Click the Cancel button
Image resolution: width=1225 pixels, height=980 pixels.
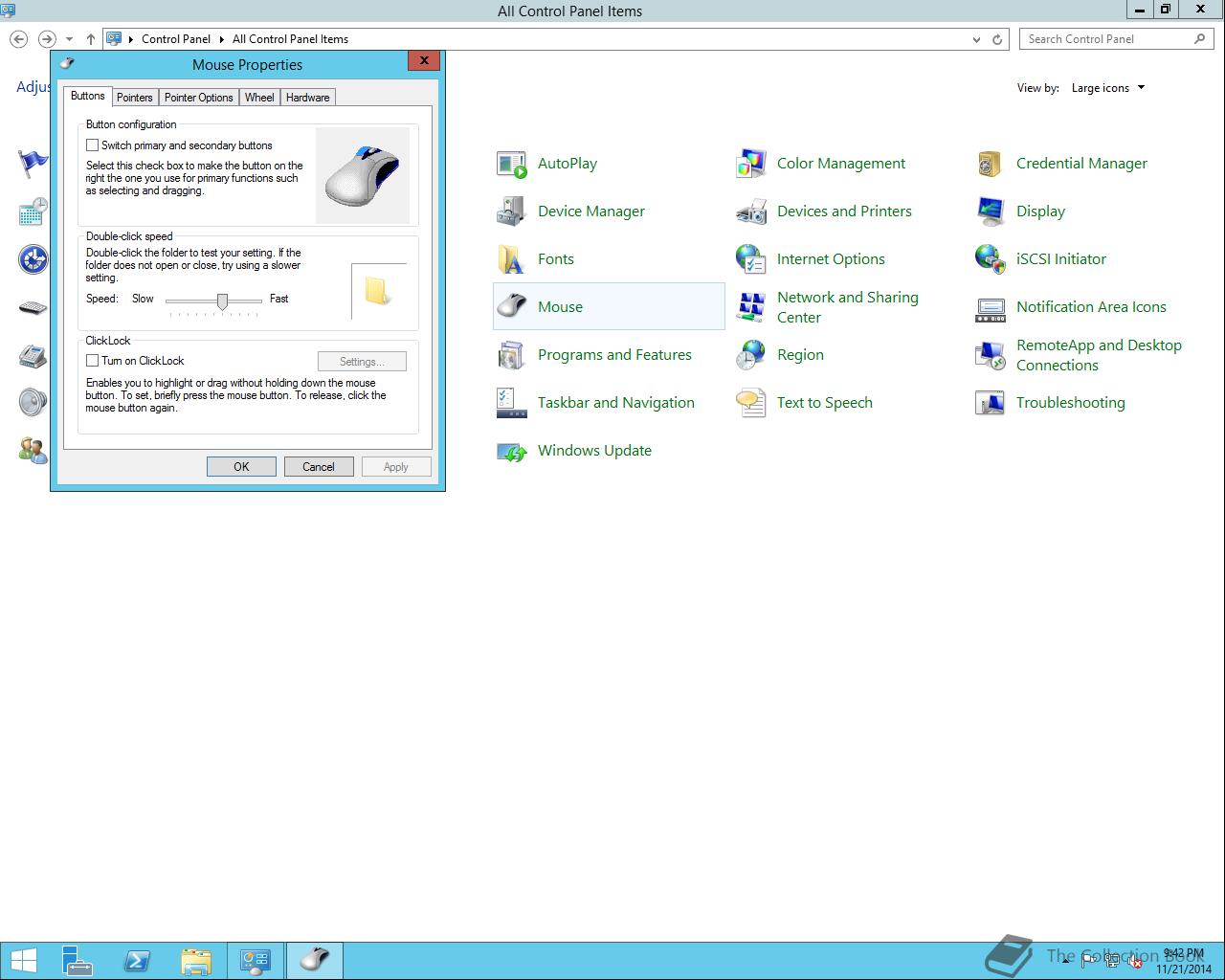319,467
